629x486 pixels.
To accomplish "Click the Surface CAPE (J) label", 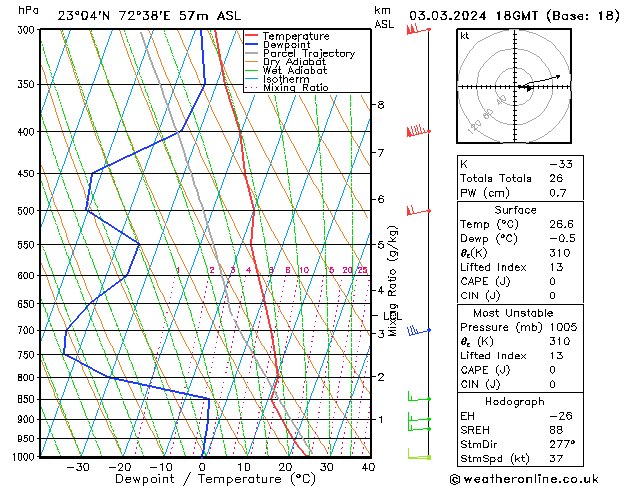I will [x=485, y=281].
